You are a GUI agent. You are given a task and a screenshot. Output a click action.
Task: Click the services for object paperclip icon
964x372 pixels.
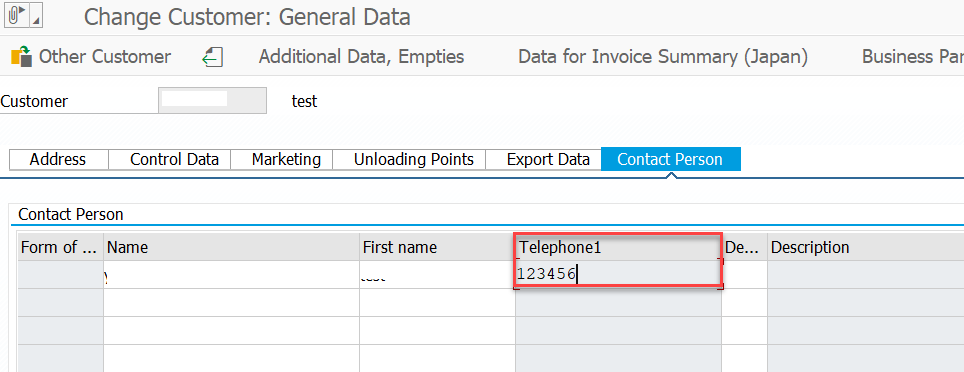tap(17, 15)
